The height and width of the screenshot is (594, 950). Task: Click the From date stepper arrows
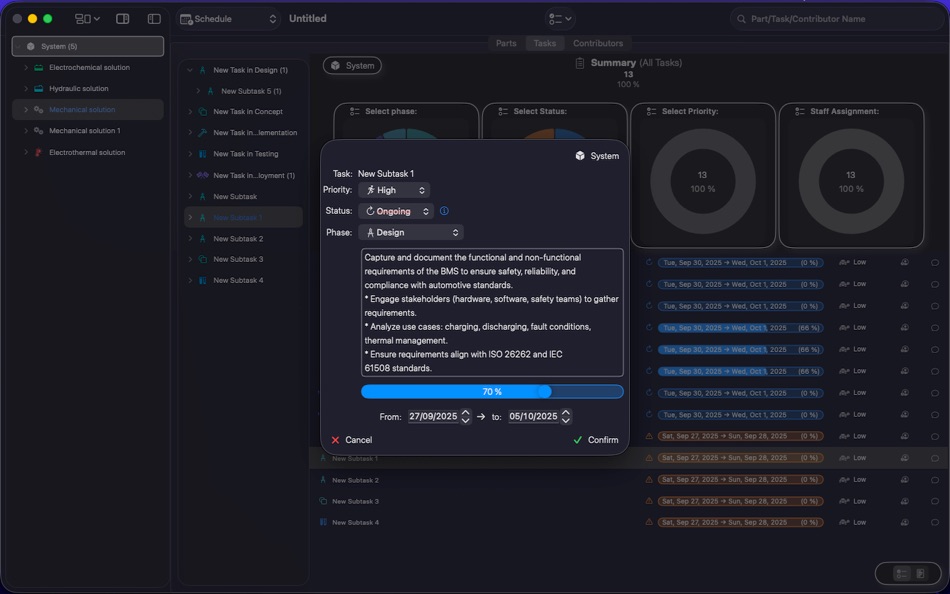pos(465,416)
